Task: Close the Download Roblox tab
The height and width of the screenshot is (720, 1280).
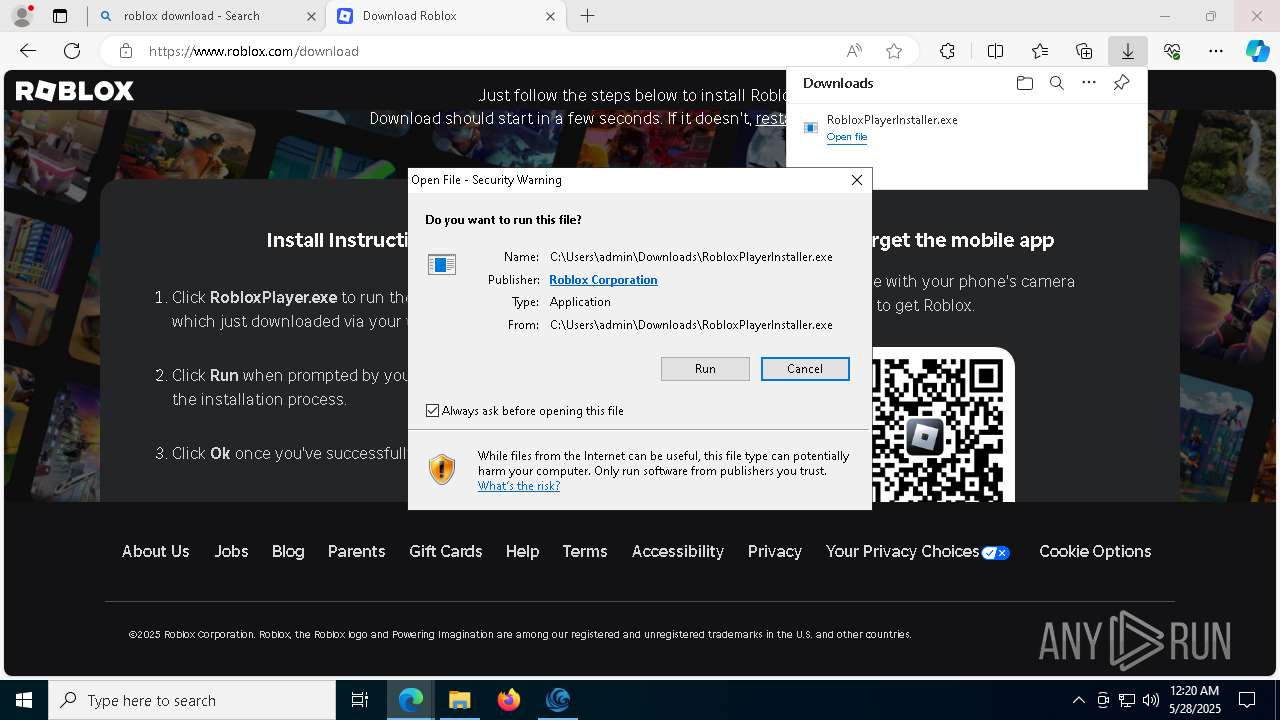Action: [550, 16]
